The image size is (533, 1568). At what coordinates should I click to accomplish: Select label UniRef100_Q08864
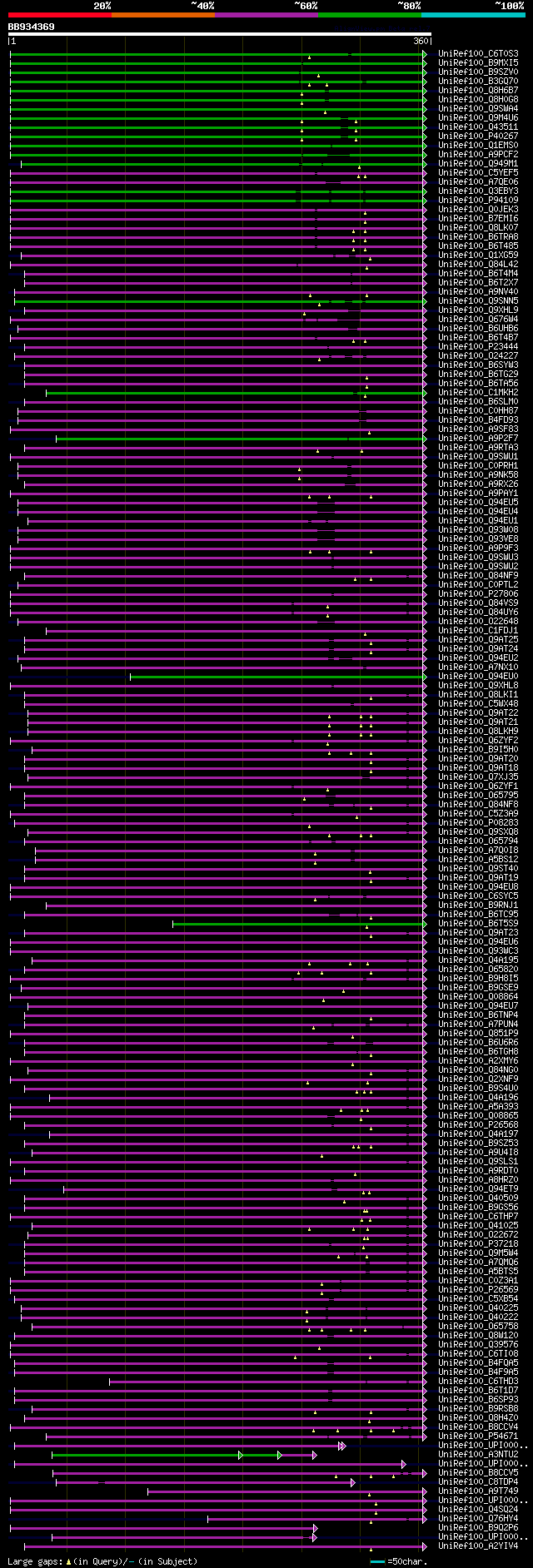[x=478, y=997]
